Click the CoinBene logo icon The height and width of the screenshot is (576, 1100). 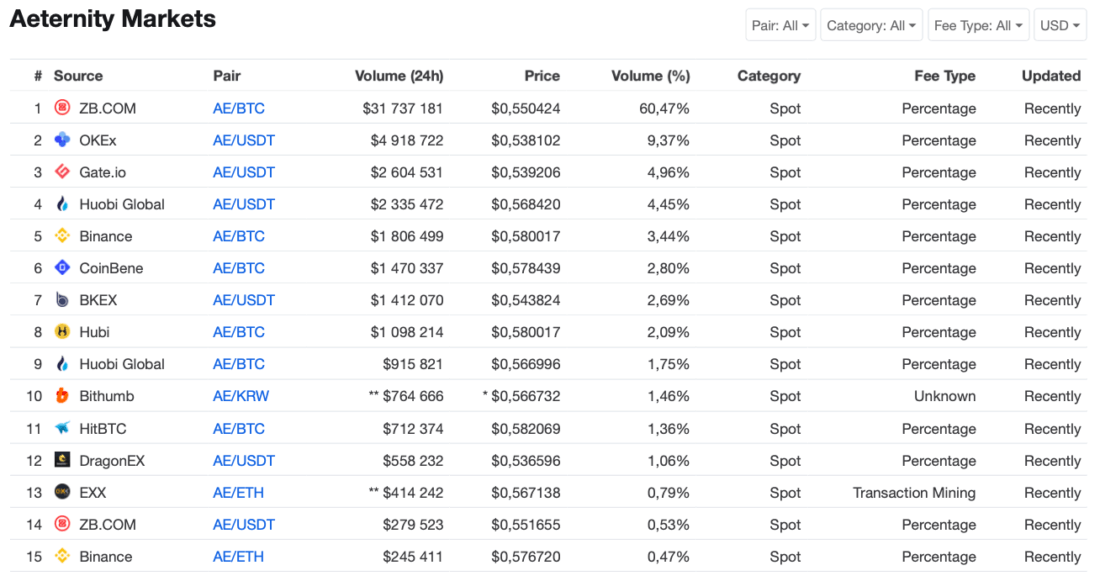click(x=62, y=268)
